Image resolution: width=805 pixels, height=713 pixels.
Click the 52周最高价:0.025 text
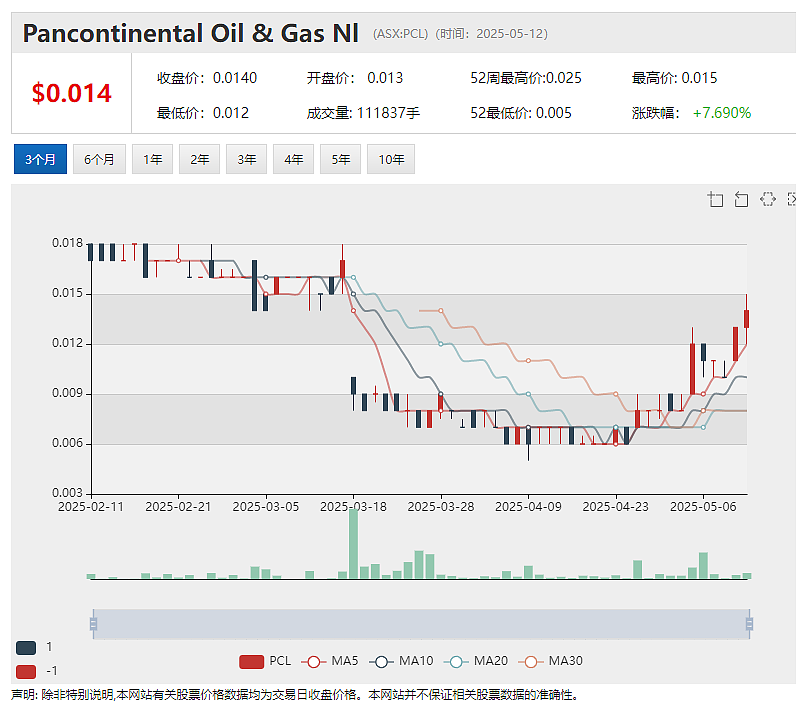526,78
